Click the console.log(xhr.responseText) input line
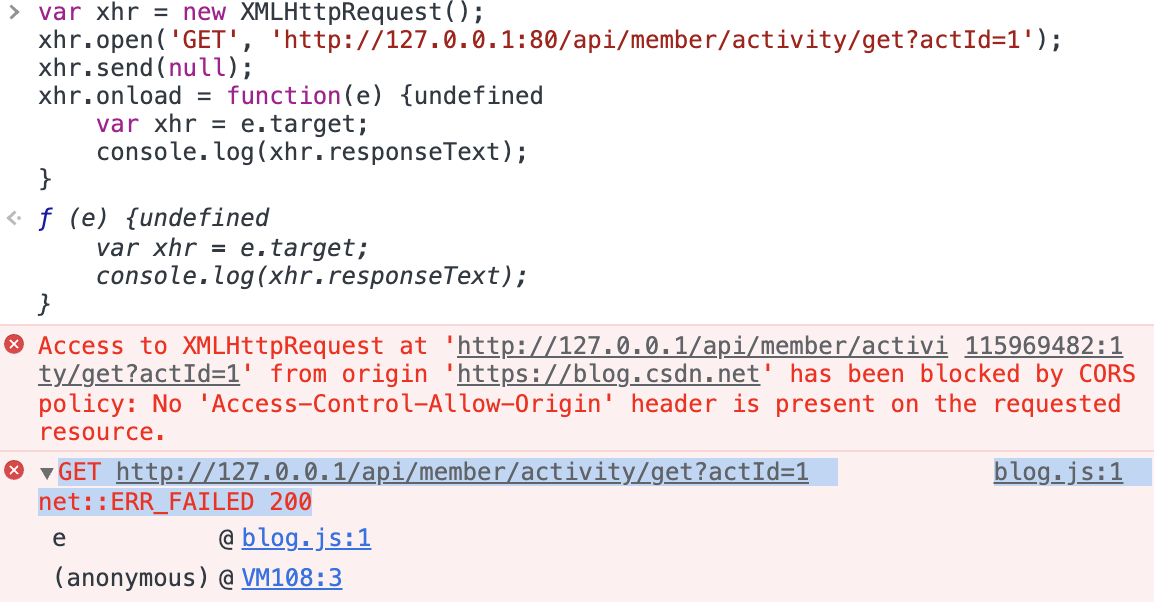This screenshot has height=602, width=1154. 312,152
